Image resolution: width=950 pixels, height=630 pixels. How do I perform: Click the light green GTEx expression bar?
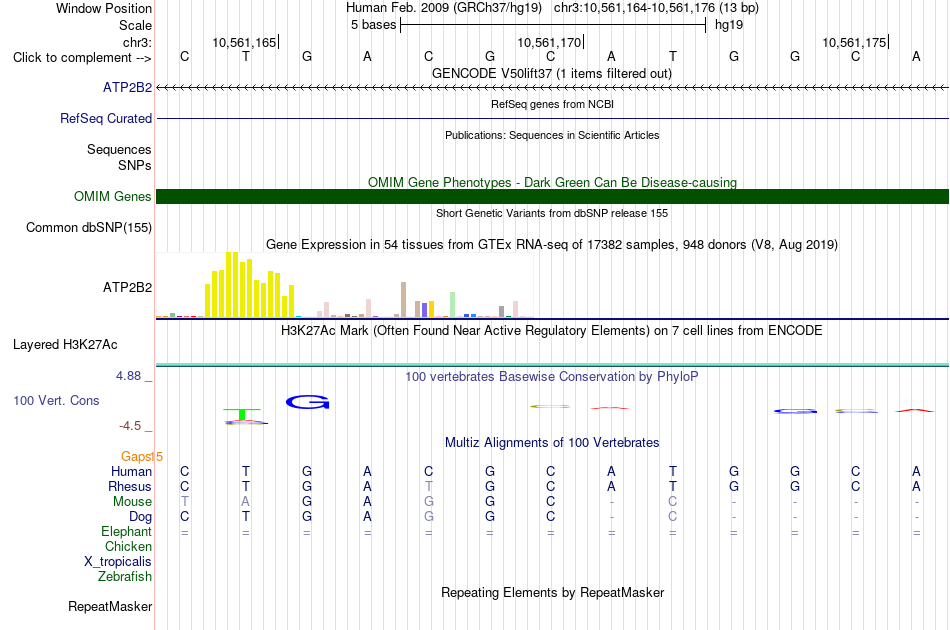point(452,305)
